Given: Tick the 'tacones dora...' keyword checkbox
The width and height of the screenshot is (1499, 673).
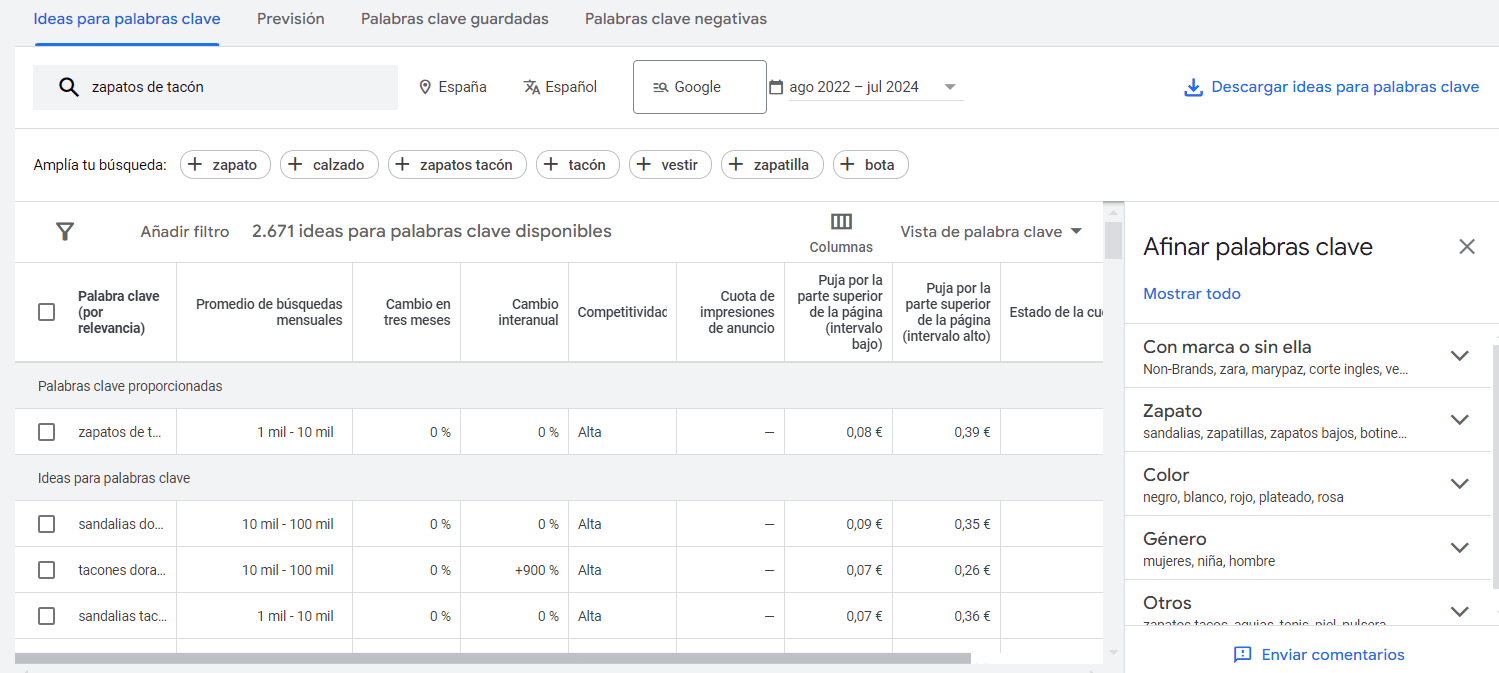Looking at the screenshot, I should [x=46, y=570].
